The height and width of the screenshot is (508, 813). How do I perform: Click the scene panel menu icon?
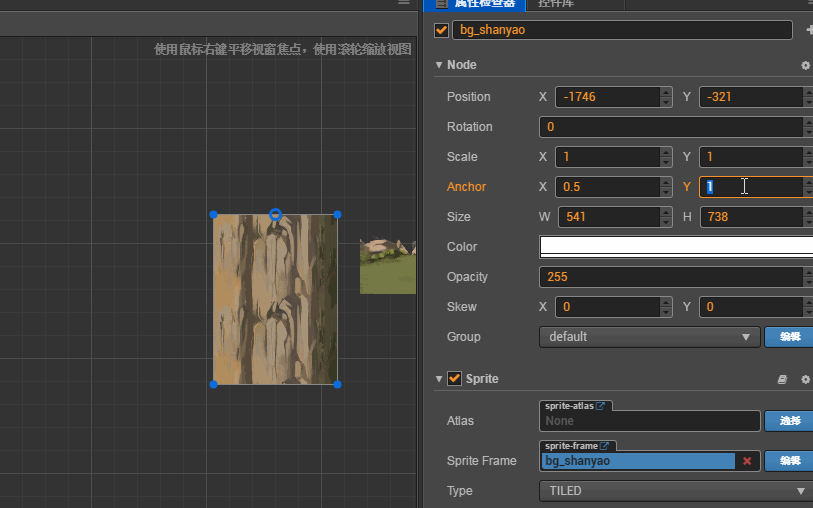pyautogui.click(x=404, y=3)
